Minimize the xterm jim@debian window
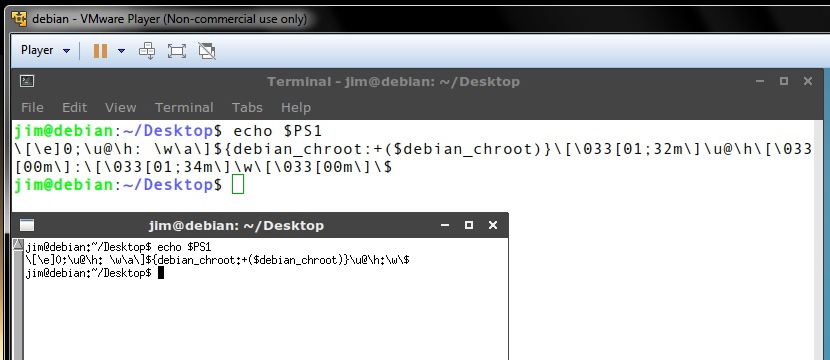This screenshot has height=360, width=830. [445, 226]
